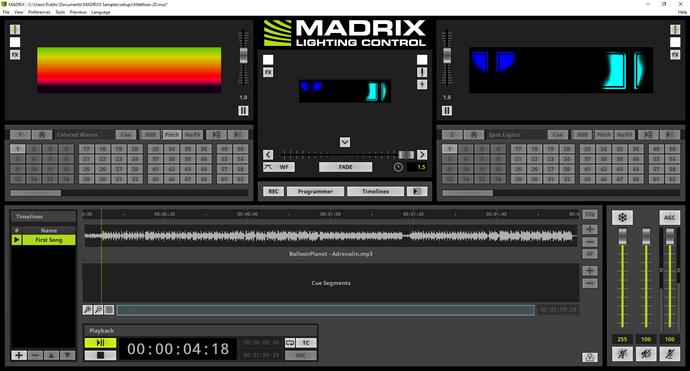Open the left deck FX icon
The image size is (690, 371).
15,55
